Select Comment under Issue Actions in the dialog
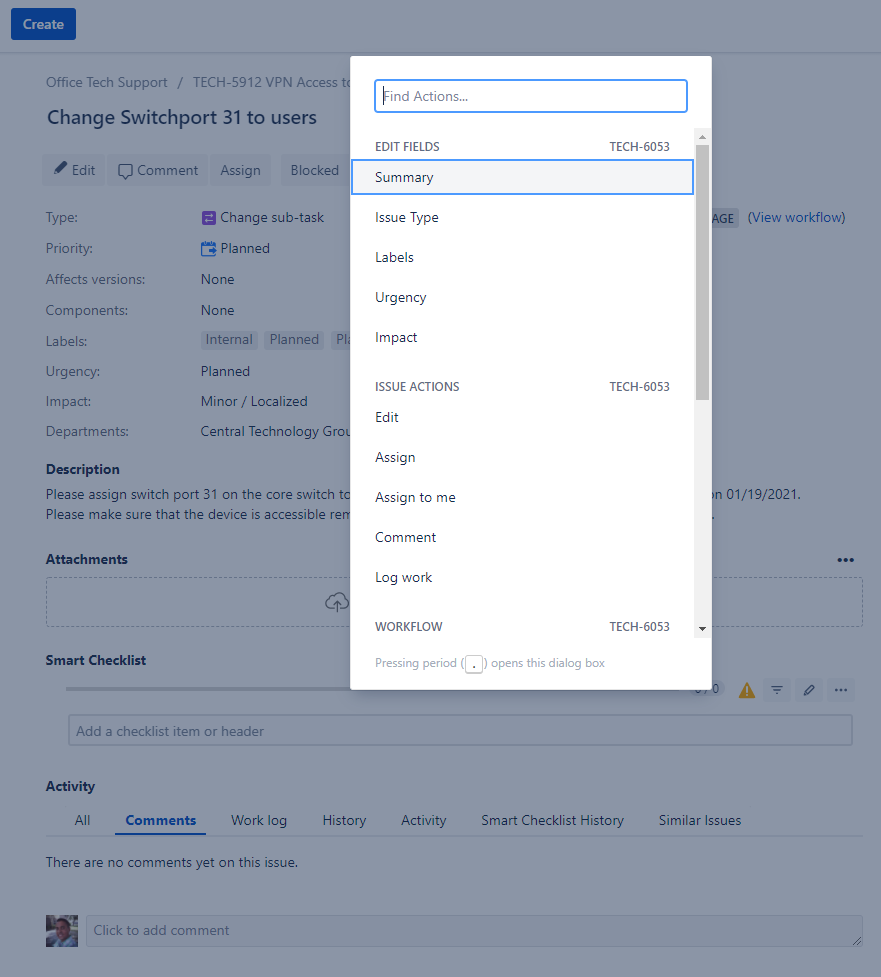Screen dimensions: 881x977 (x=522, y=537)
